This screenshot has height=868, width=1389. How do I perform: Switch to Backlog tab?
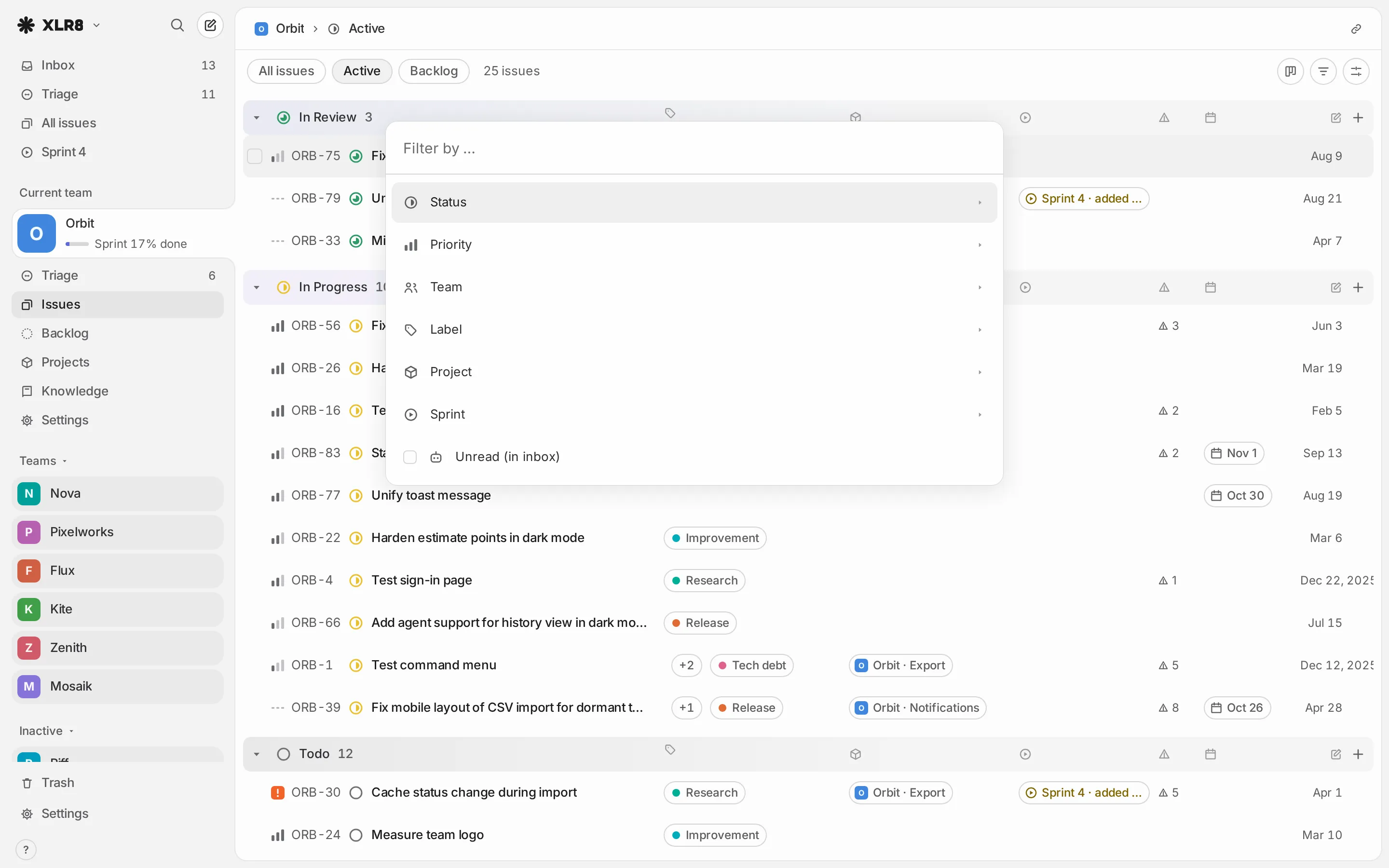pos(434,71)
